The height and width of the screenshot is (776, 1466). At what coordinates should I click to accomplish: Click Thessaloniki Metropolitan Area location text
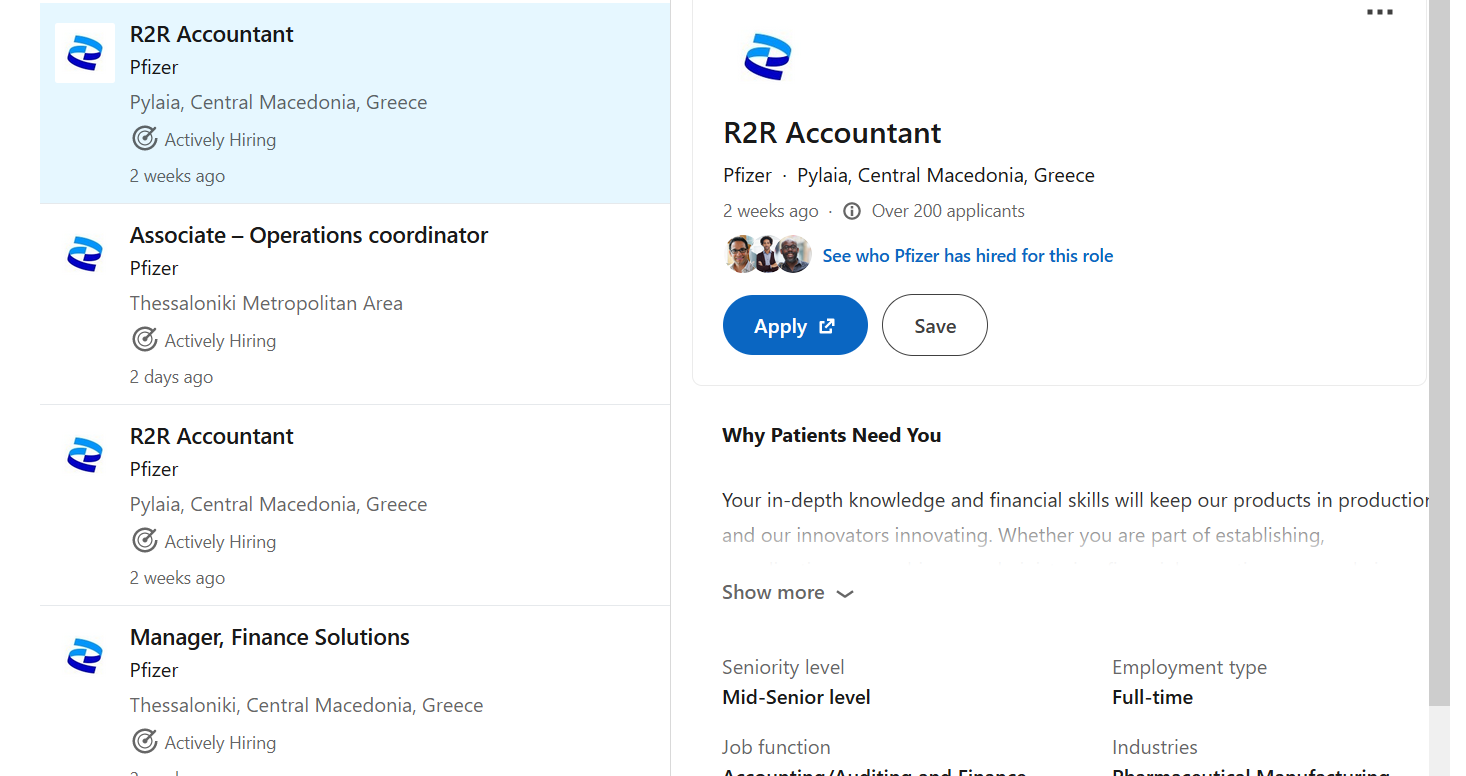(x=266, y=303)
